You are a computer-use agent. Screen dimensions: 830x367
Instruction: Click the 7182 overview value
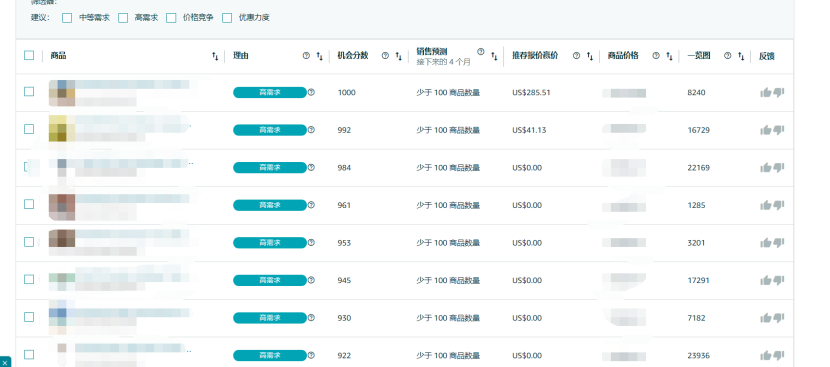(x=696, y=318)
